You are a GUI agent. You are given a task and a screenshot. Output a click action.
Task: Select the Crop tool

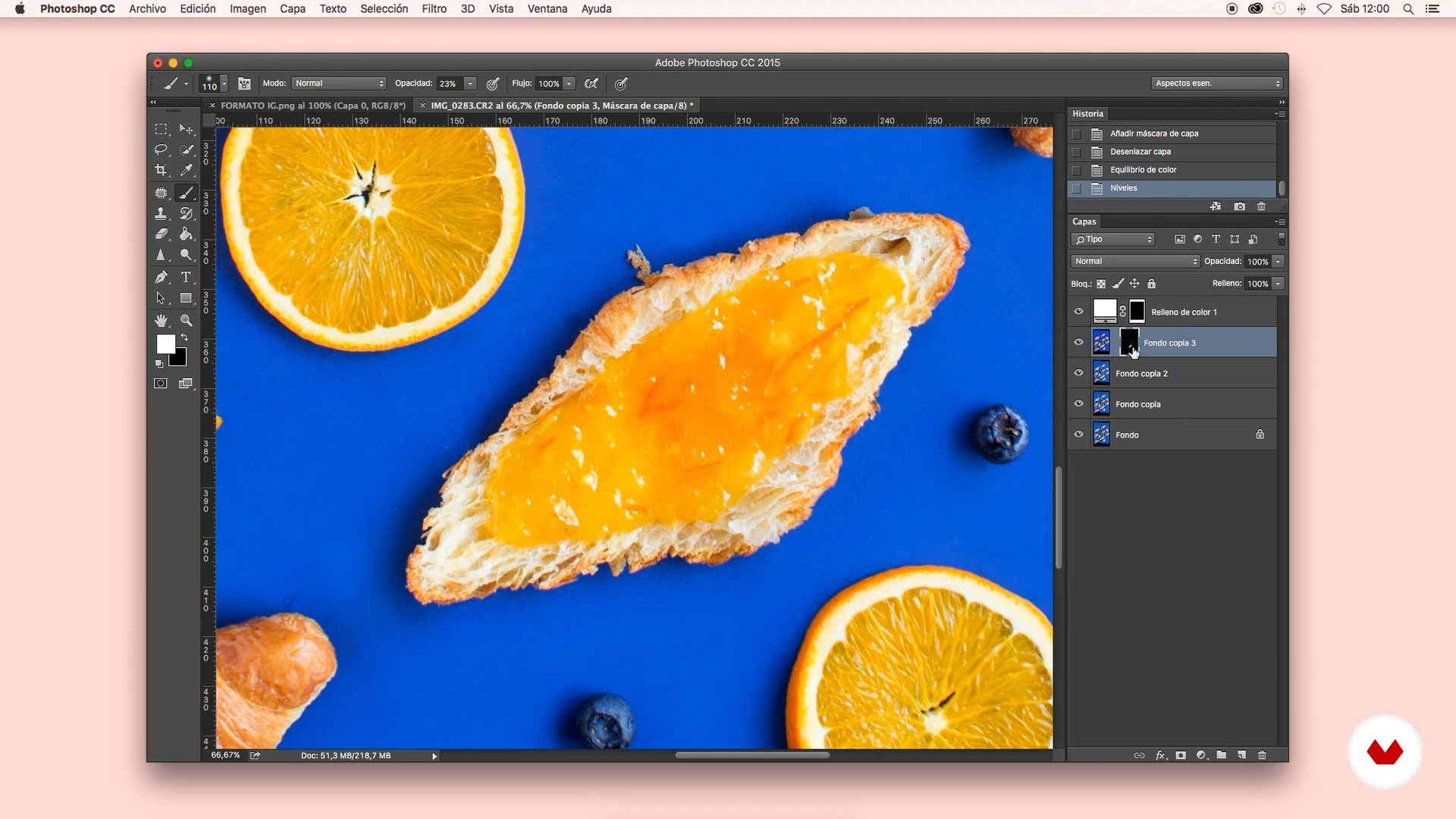161,170
